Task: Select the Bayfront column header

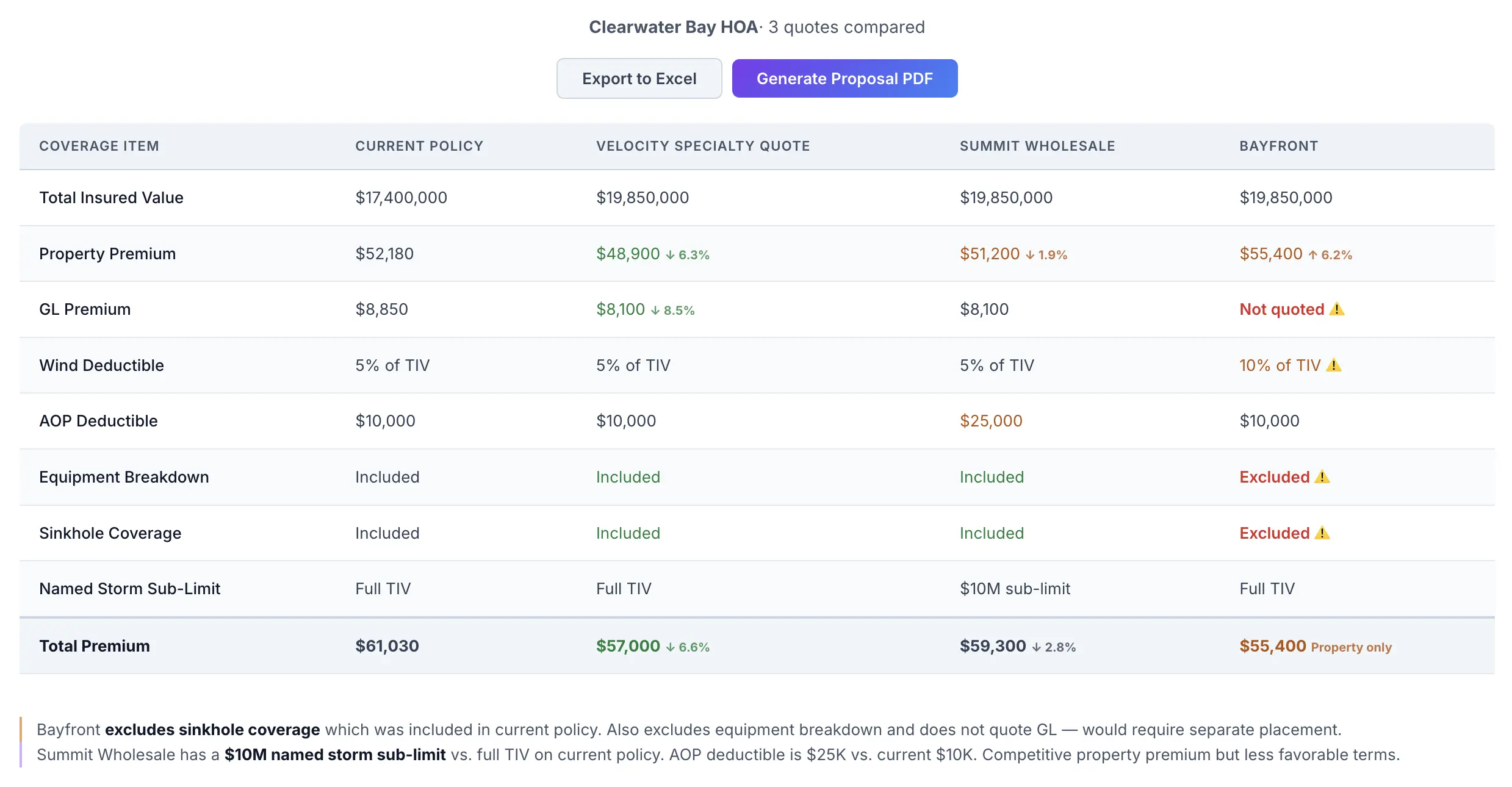Action: pos(1279,146)
